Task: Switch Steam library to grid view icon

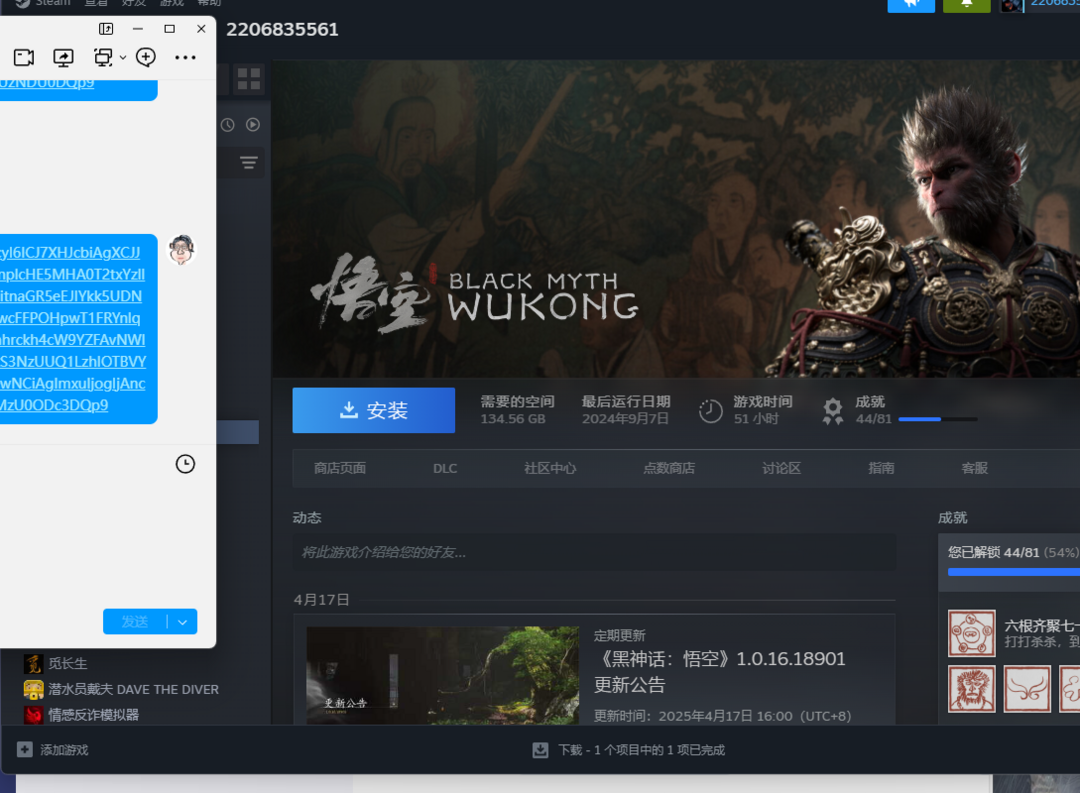Action: coord(249,79)
